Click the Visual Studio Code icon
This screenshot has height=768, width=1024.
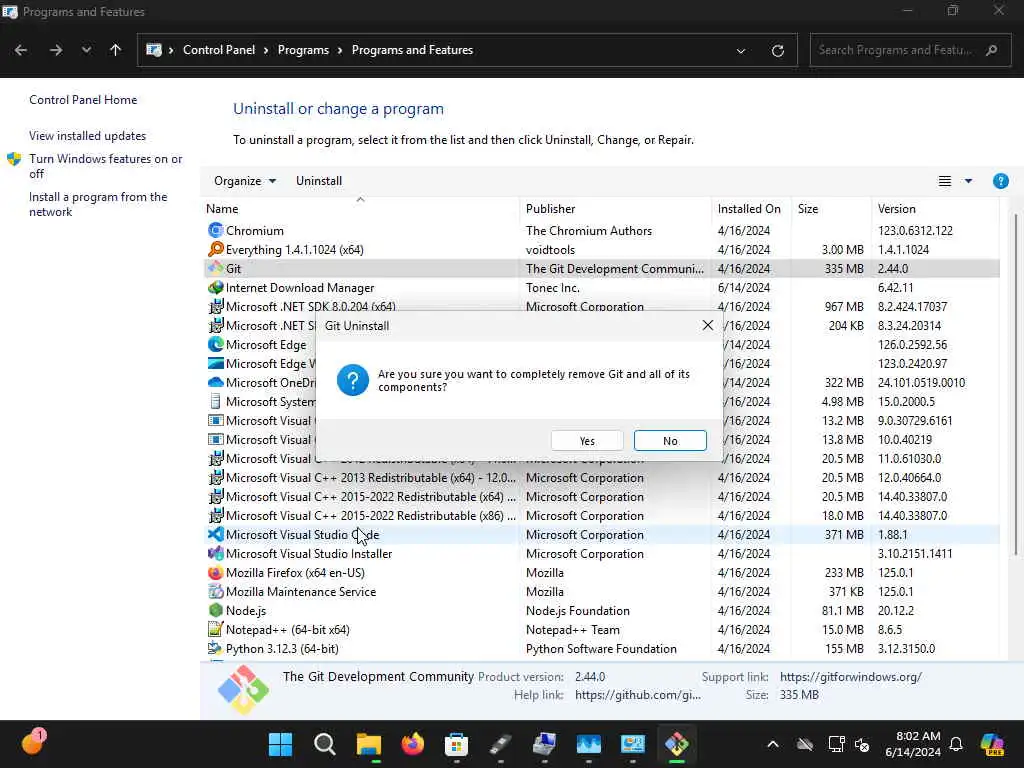tap(216, 534)
